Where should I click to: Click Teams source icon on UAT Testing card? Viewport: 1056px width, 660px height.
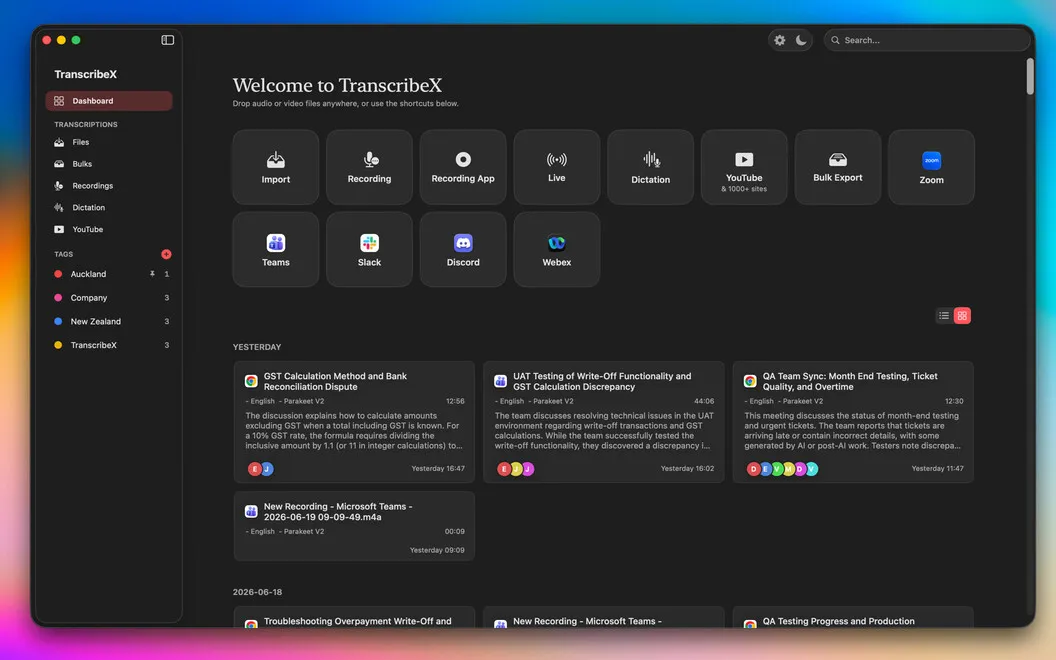click(x=500, y=381)
